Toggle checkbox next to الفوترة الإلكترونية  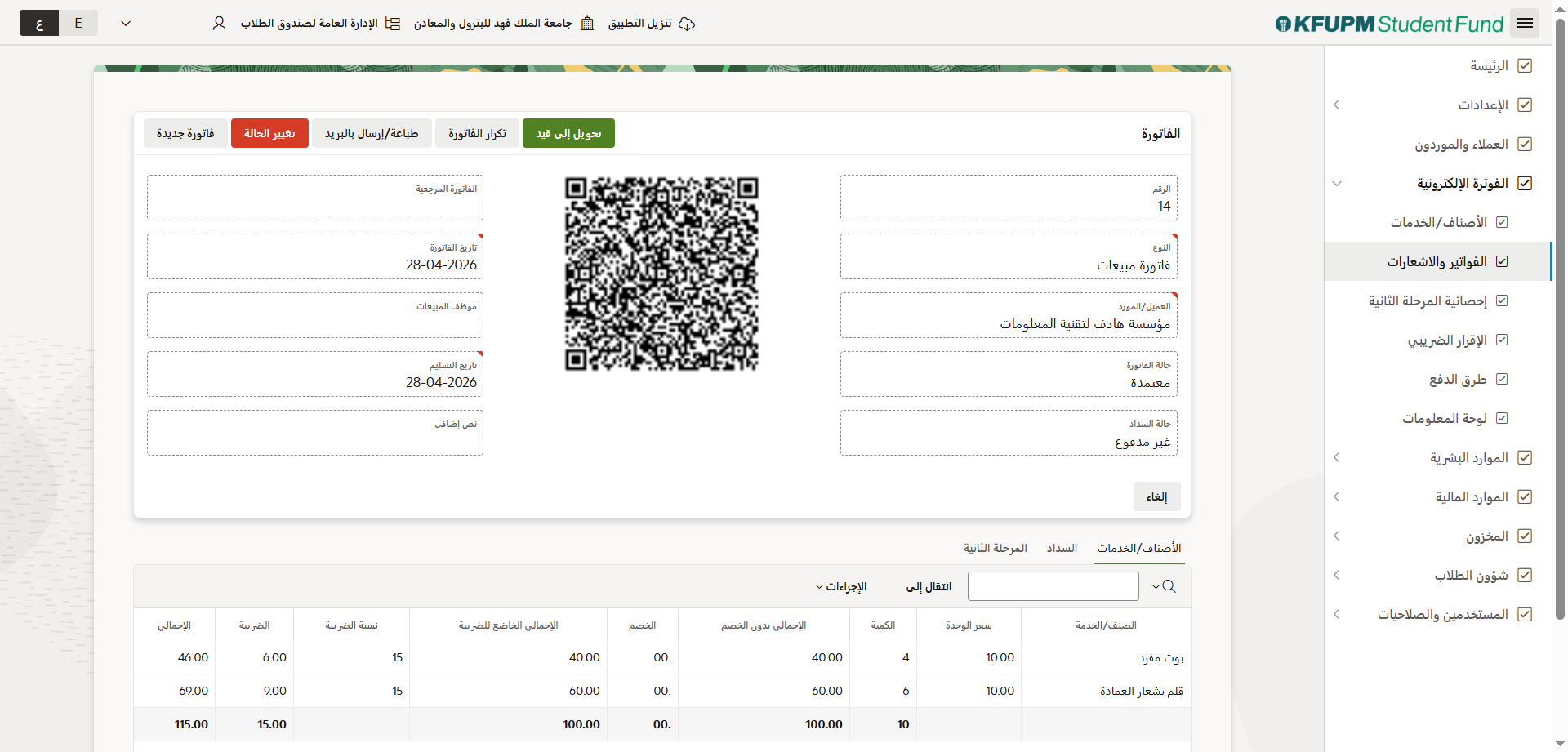1525,183
